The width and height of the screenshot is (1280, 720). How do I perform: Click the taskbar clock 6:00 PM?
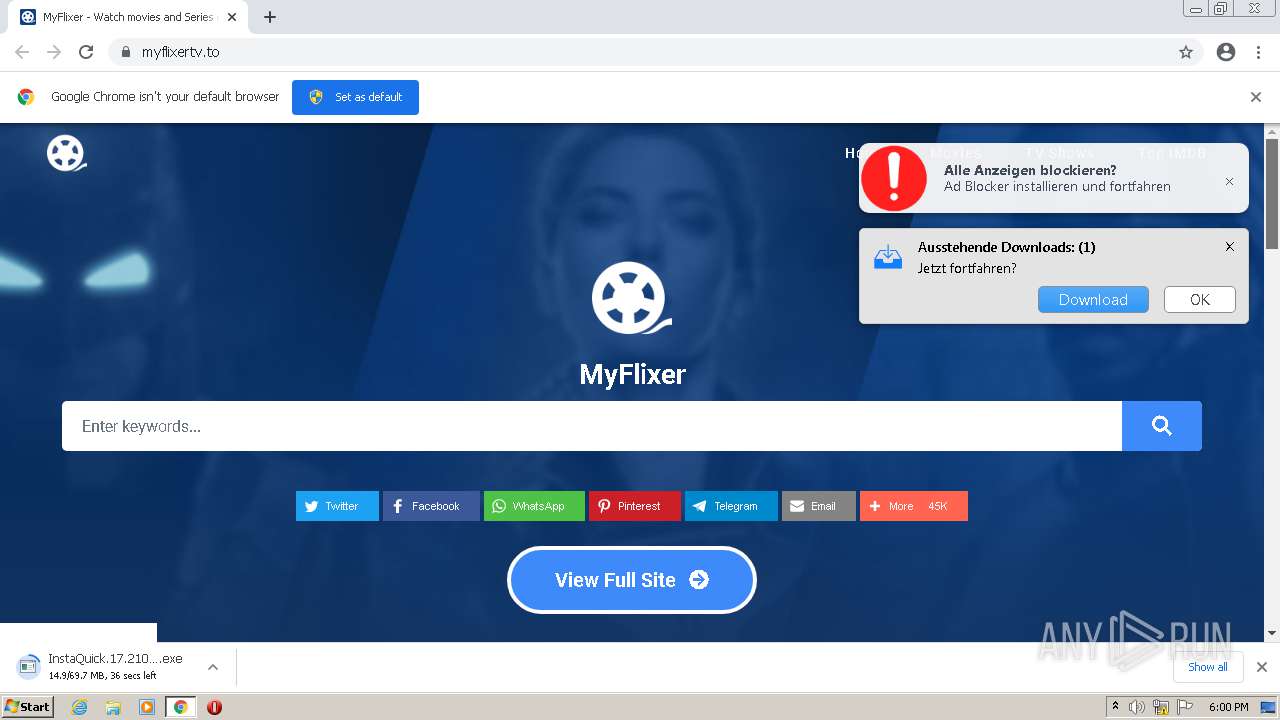(x=1228, y=707)
